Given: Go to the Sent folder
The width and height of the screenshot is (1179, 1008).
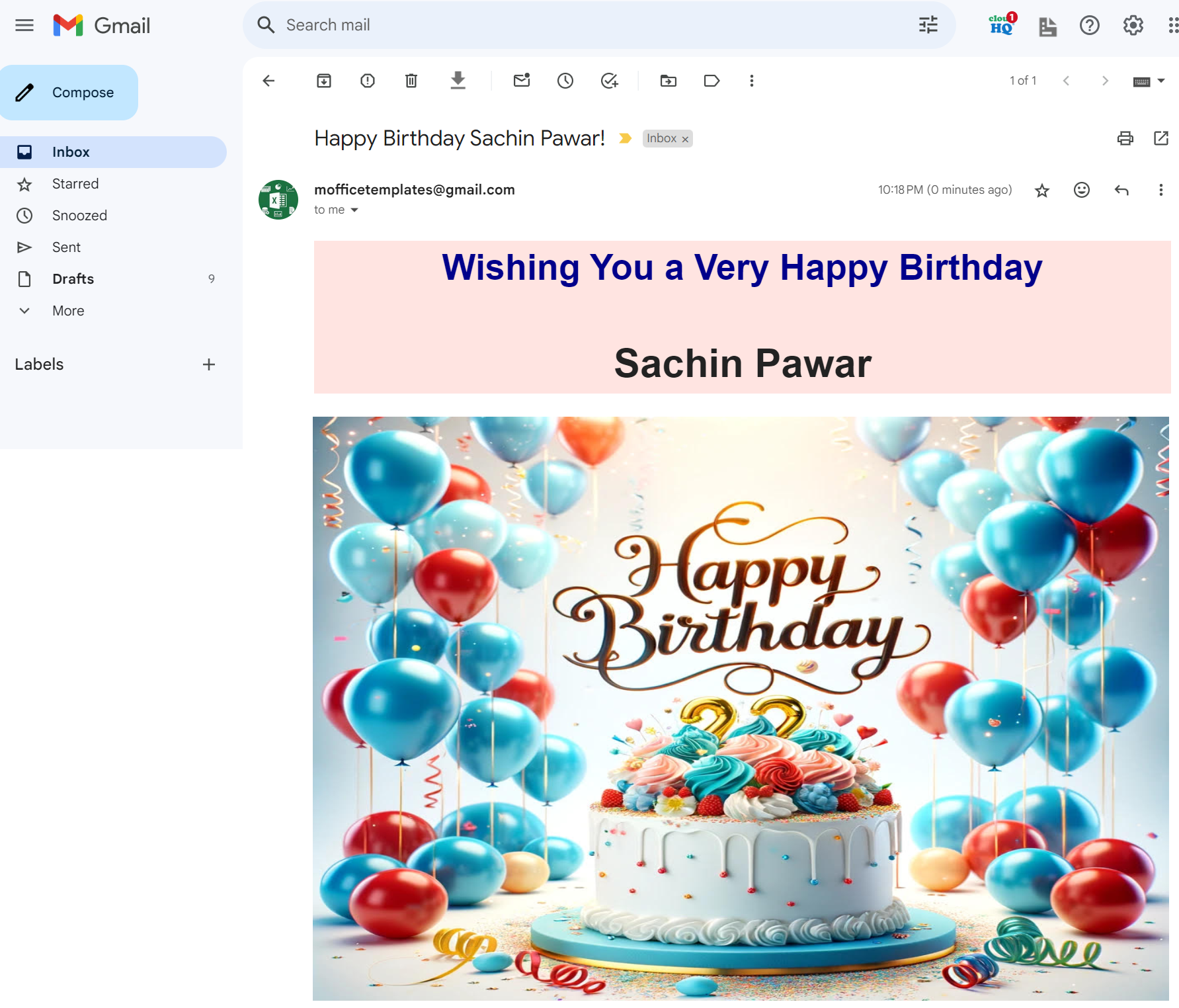Looking at the screenshot, I should (66, 247).
